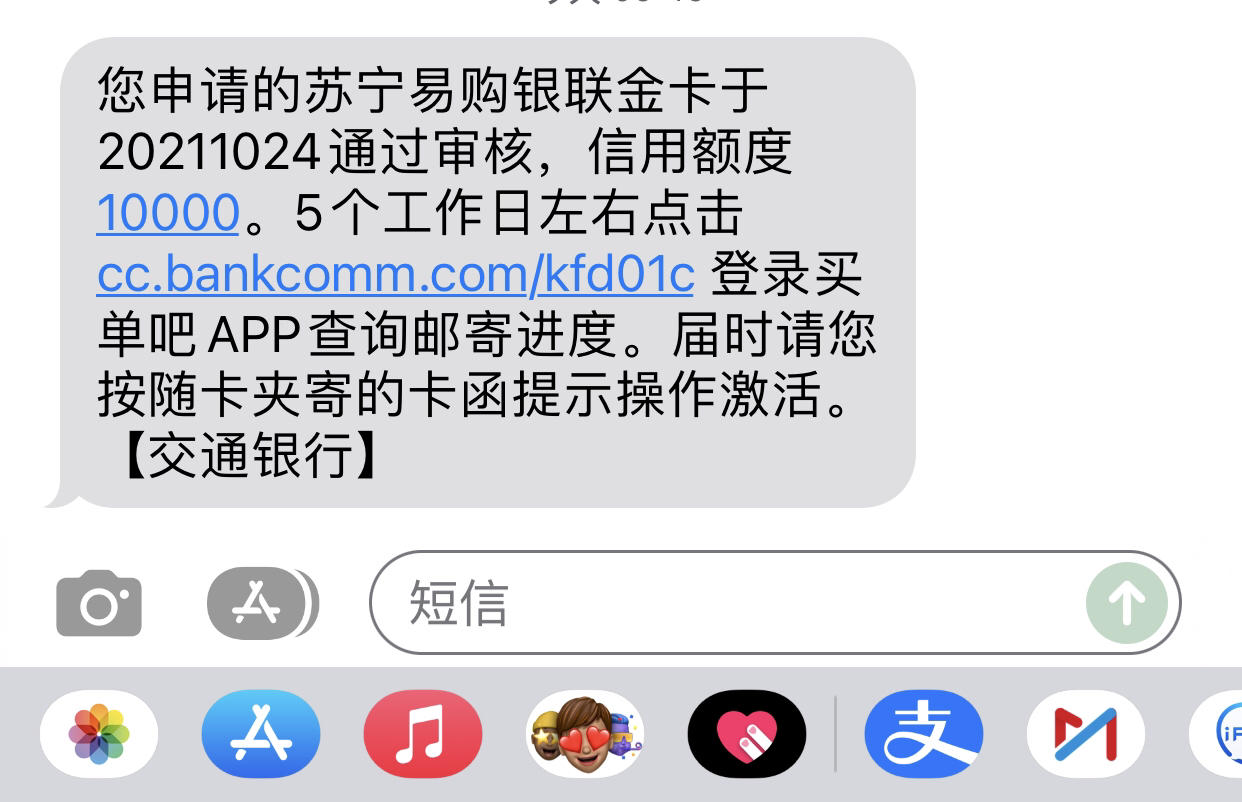The width and height of the screenshot is (1242, 802).
Task: Open the blue App Store icon
Action: (261, 735)
